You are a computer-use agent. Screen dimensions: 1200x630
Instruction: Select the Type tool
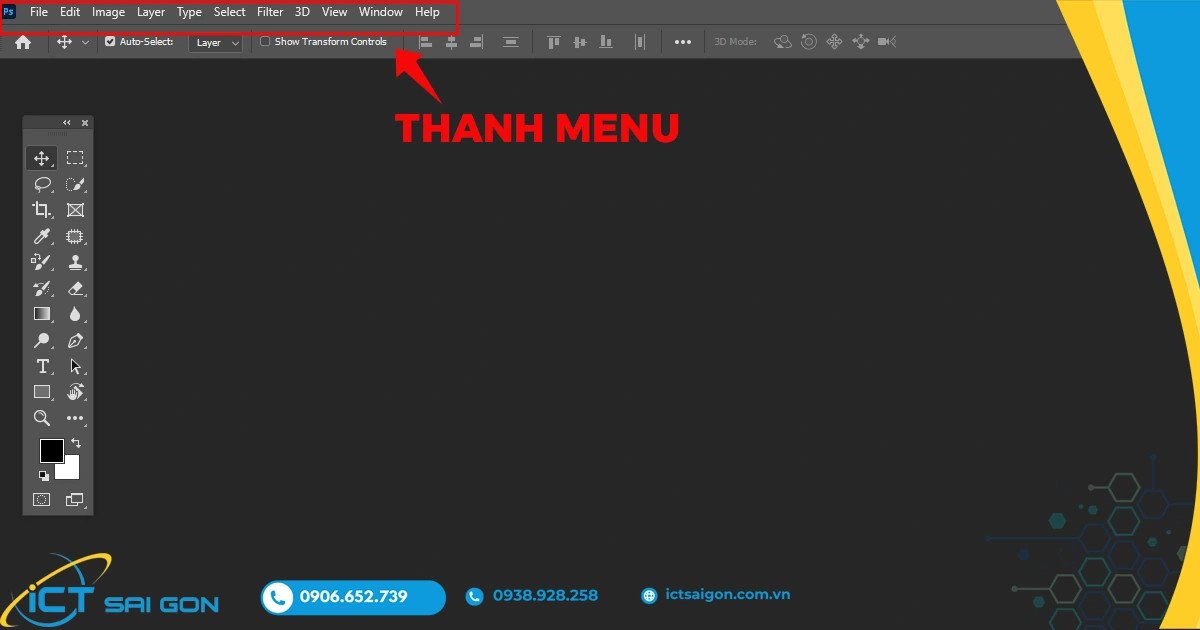point(42,366)
